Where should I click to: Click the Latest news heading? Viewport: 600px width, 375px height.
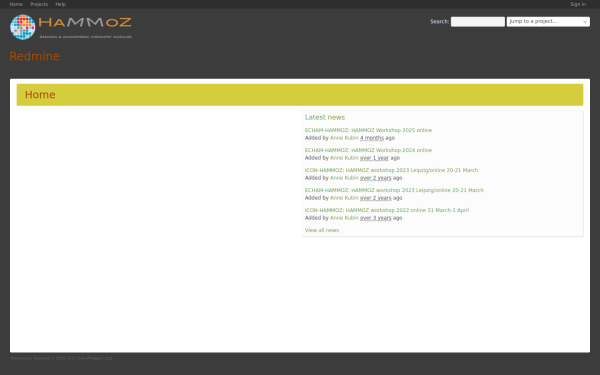click(x=324, y=117)
